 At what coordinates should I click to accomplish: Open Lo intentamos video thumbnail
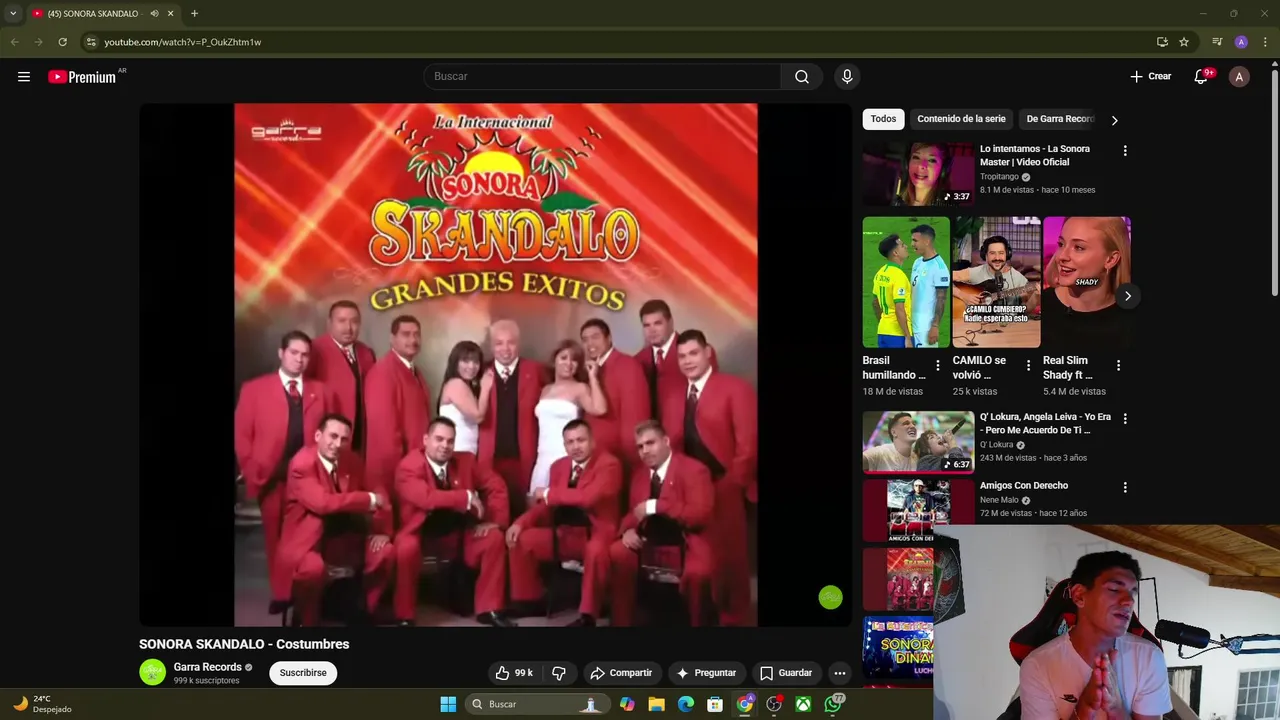(x=918, y=174)
